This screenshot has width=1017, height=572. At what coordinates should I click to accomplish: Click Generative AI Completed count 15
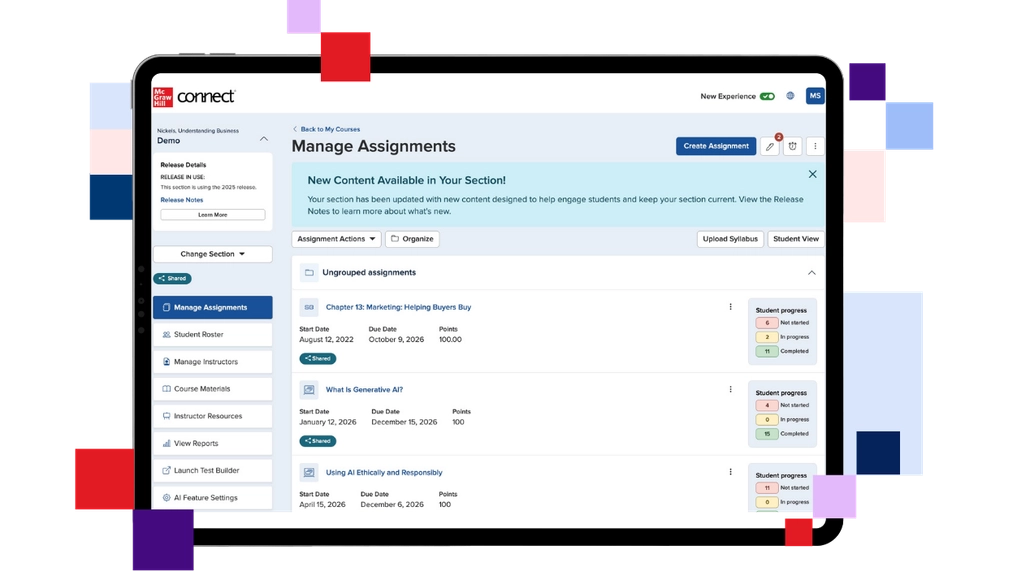(x=767, y=434)
